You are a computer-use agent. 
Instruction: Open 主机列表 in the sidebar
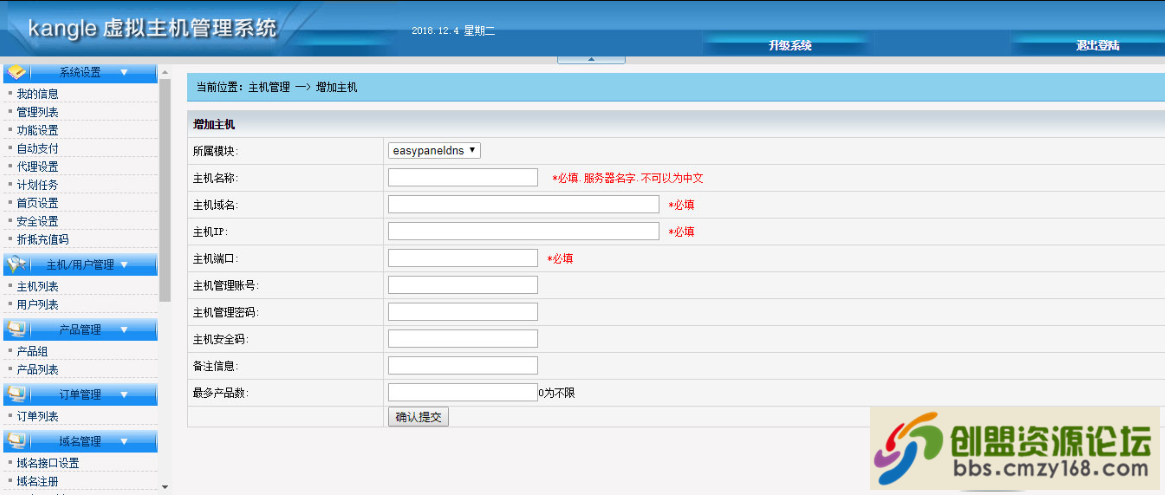tap(37, 286)
